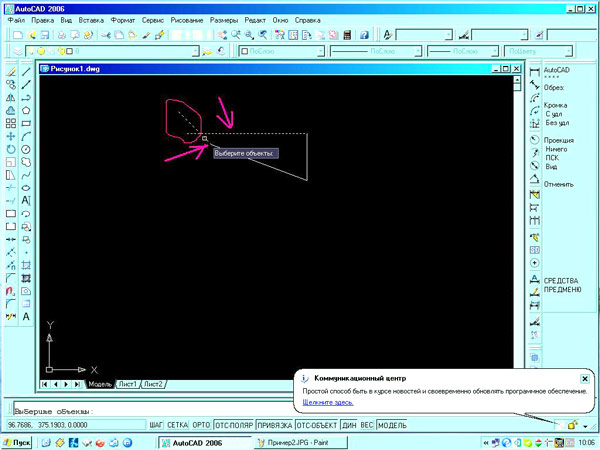Pick the Circle draw tool
600x450 pixels.
click(x=26, y=149)
